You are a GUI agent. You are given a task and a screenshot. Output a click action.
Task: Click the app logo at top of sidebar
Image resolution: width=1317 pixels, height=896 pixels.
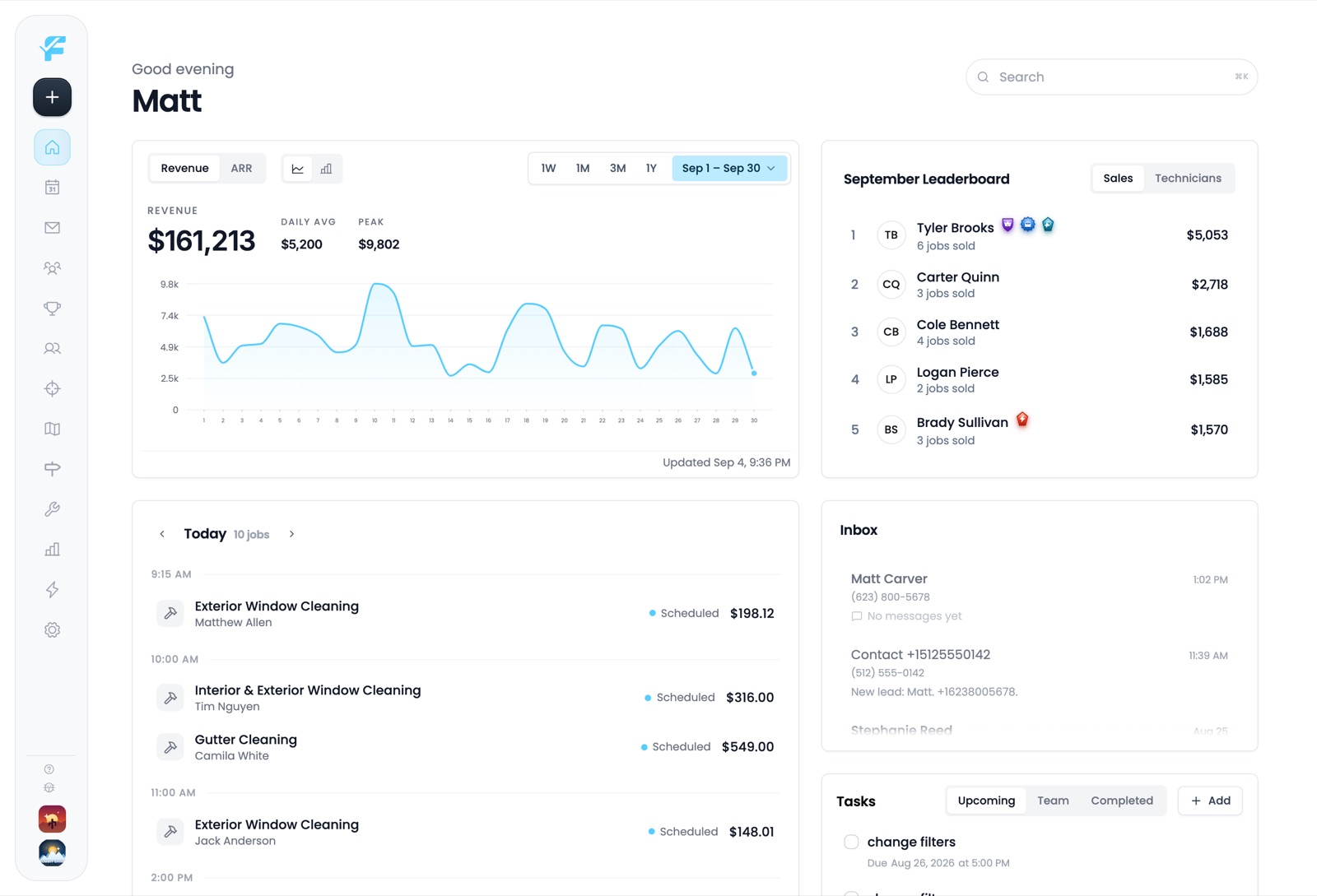(52, 48)
